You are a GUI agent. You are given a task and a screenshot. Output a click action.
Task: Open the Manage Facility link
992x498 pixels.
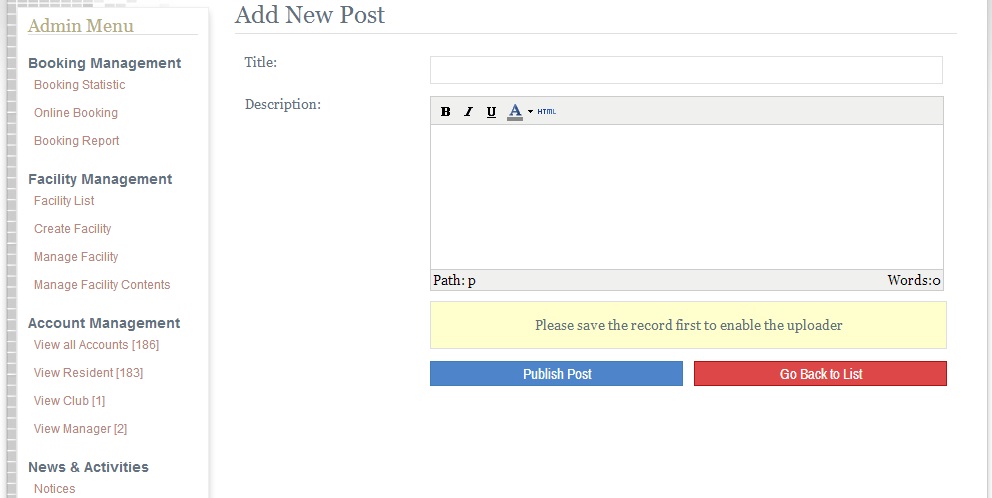76,256
